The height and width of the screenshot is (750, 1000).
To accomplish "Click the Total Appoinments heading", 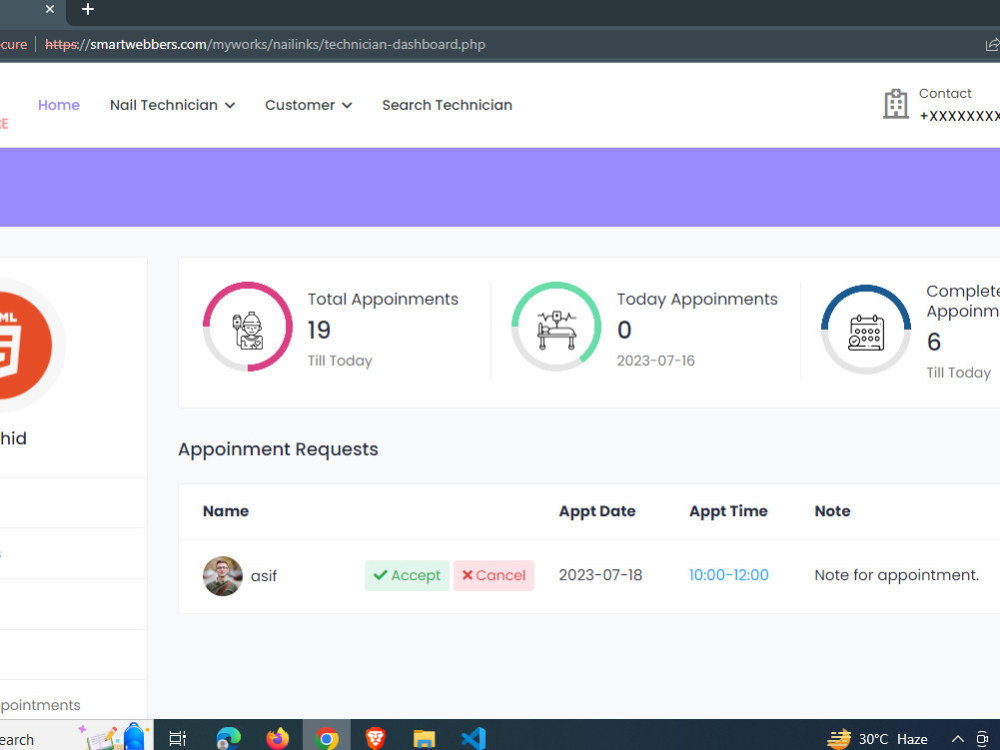I will [383, 299].
